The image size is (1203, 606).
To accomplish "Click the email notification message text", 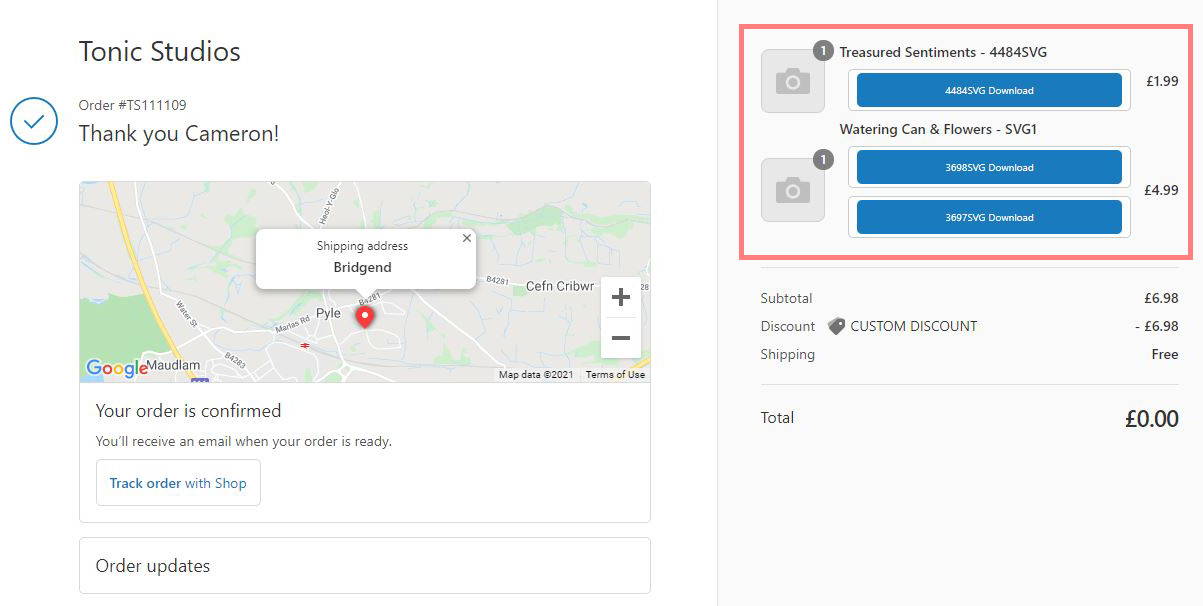I will click(x=244, y=441).
